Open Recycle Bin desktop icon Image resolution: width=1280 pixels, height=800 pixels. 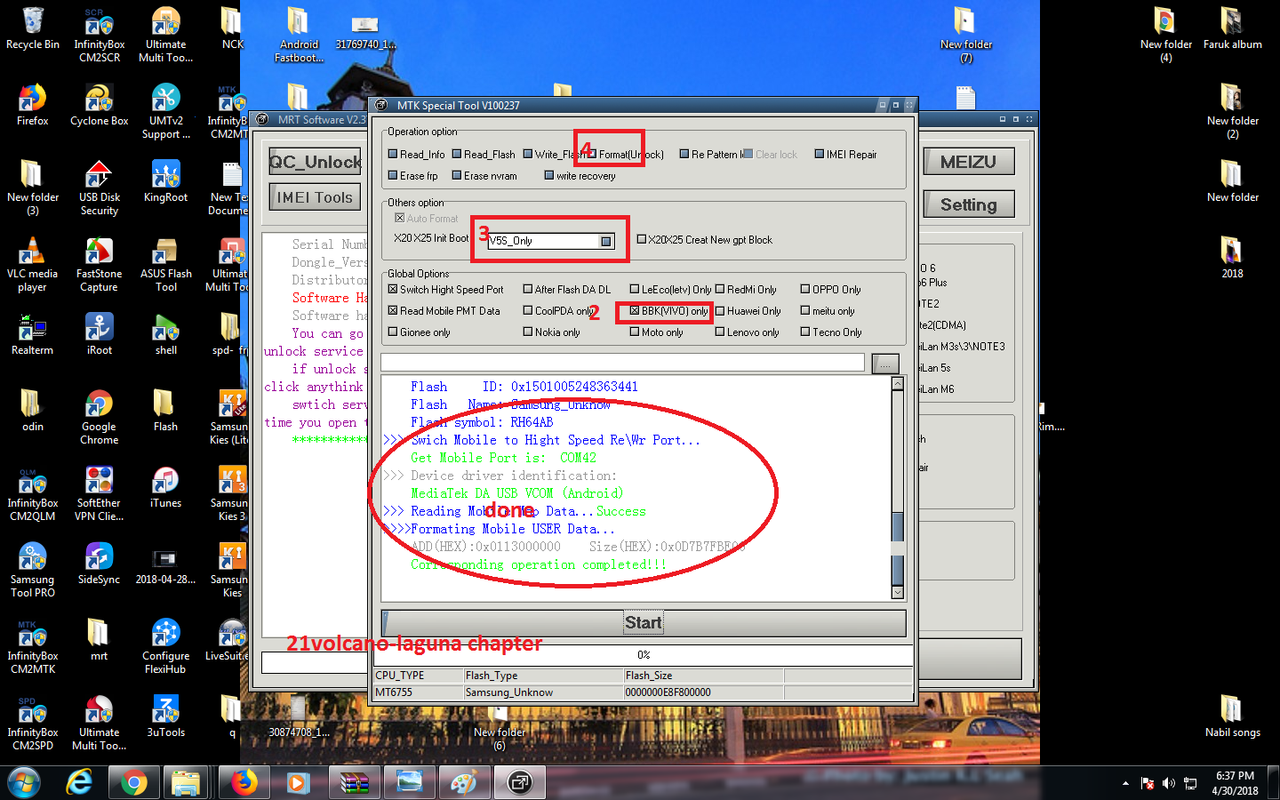(x=32, y=28)
